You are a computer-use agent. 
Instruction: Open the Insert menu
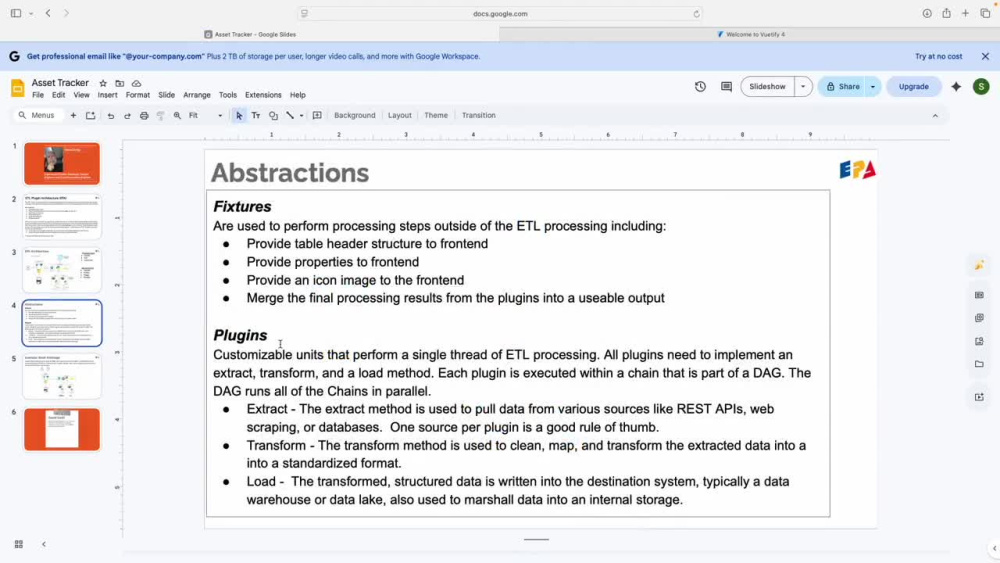[107, 95]
